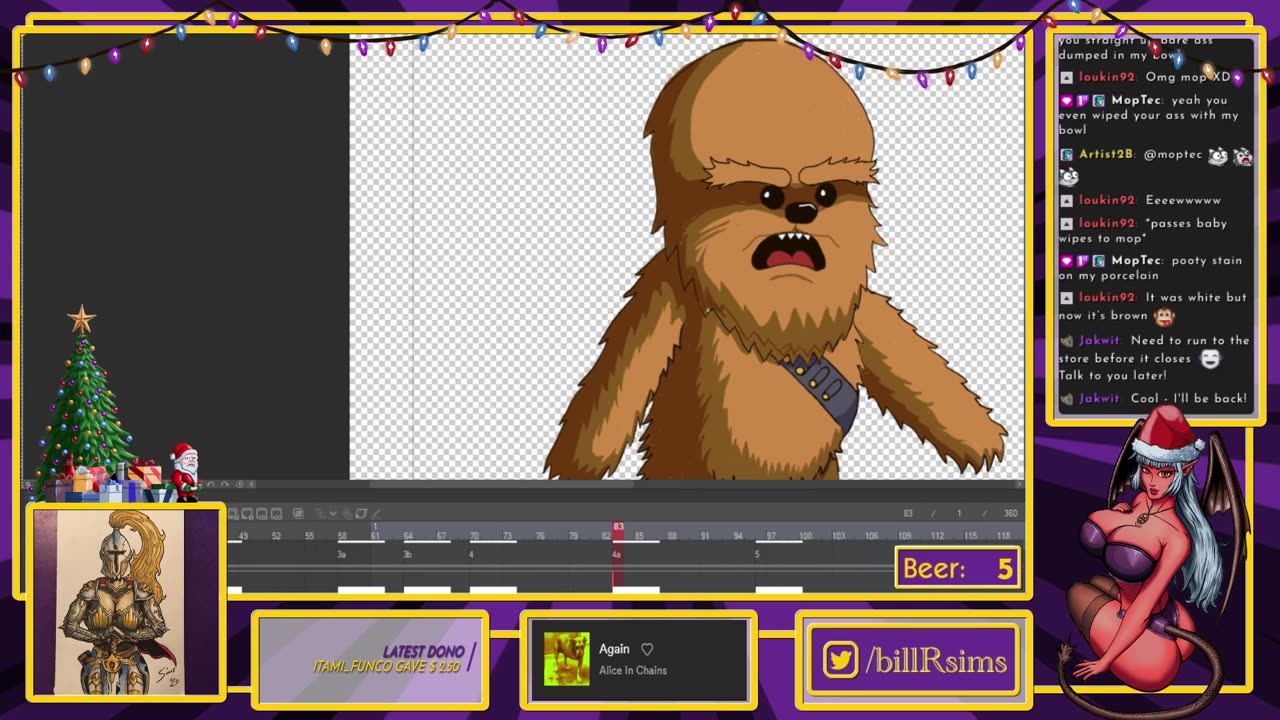Click the artist name Alice In Chains
The width and height of the screenshot is (1280, 720).
pyautogui.click(x=633, y=671)
